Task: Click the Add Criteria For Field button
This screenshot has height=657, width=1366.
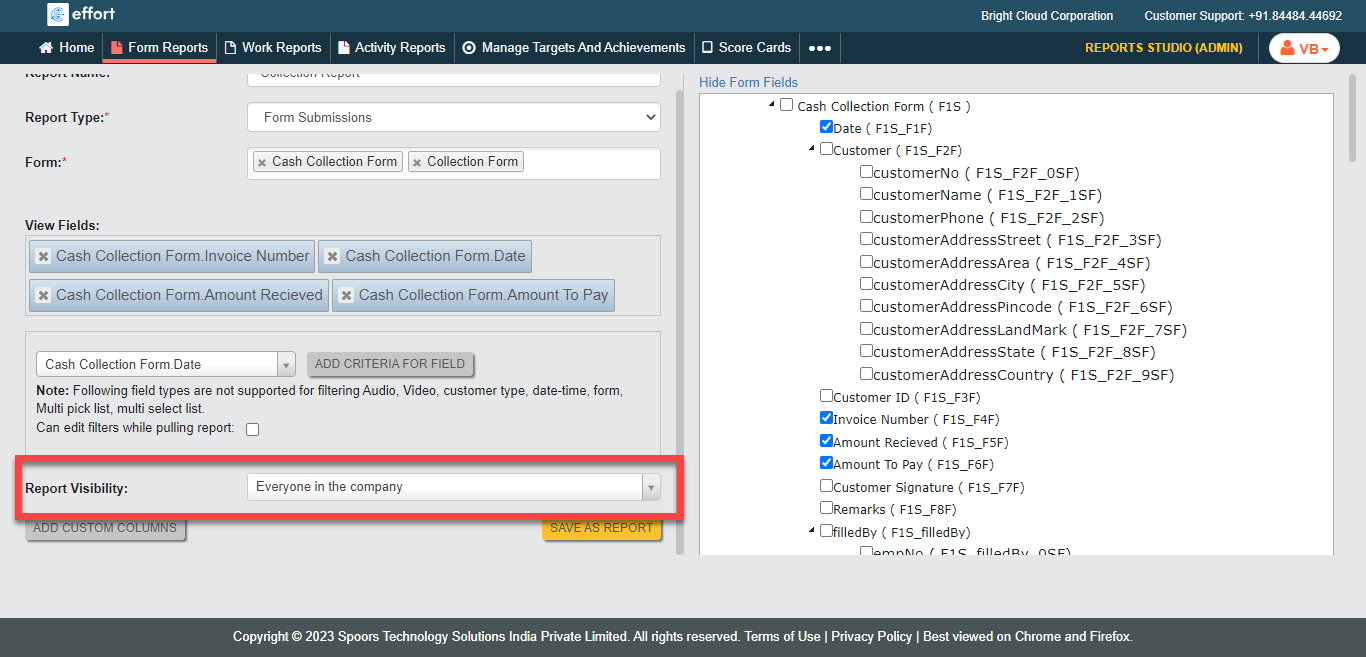Action: point(390,364)
